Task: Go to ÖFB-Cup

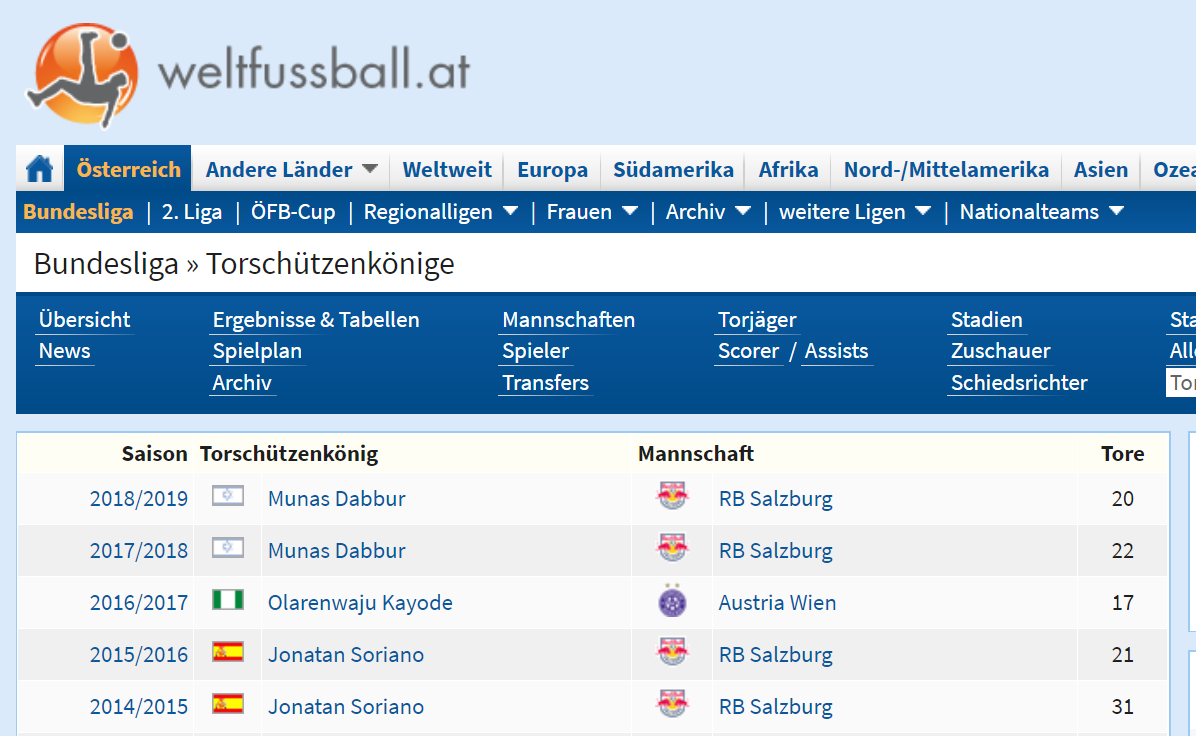Action: coord(293,212)
